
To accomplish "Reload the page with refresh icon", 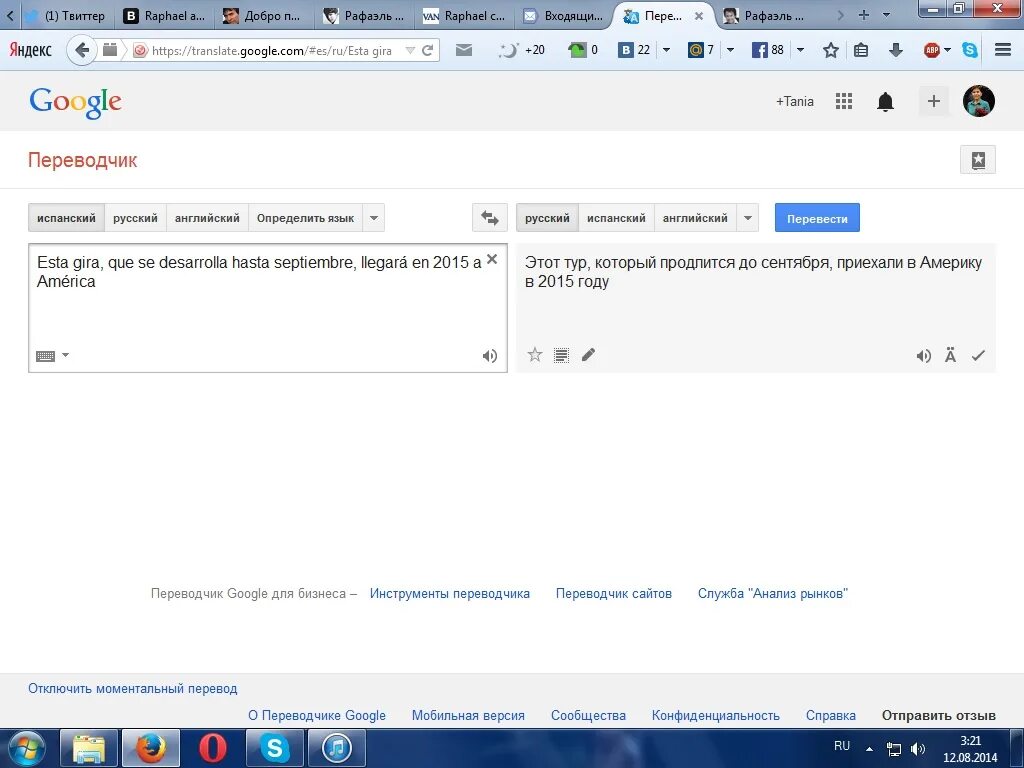I will point(428,50).
